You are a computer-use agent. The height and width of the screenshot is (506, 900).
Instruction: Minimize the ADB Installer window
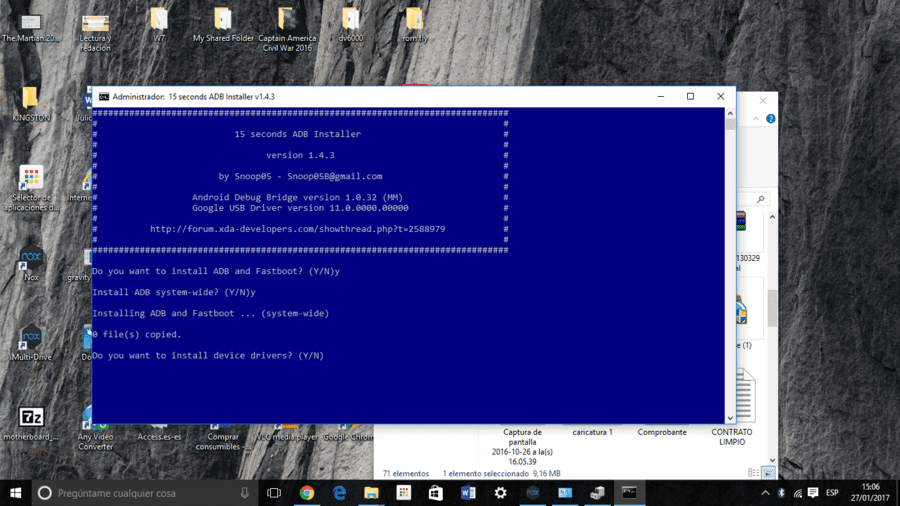(x=661, y=96)
